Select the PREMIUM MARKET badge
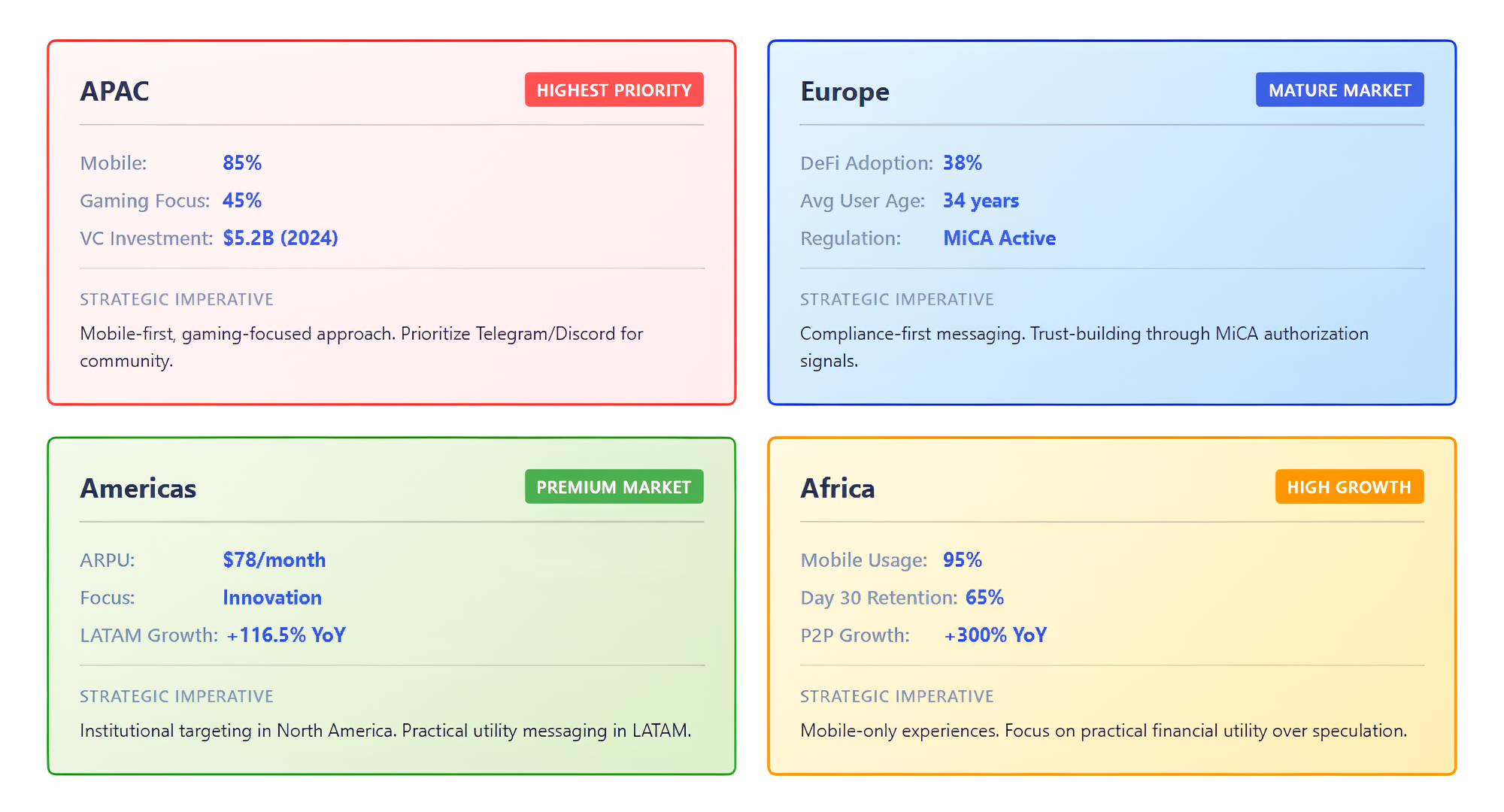 (614, 487)
